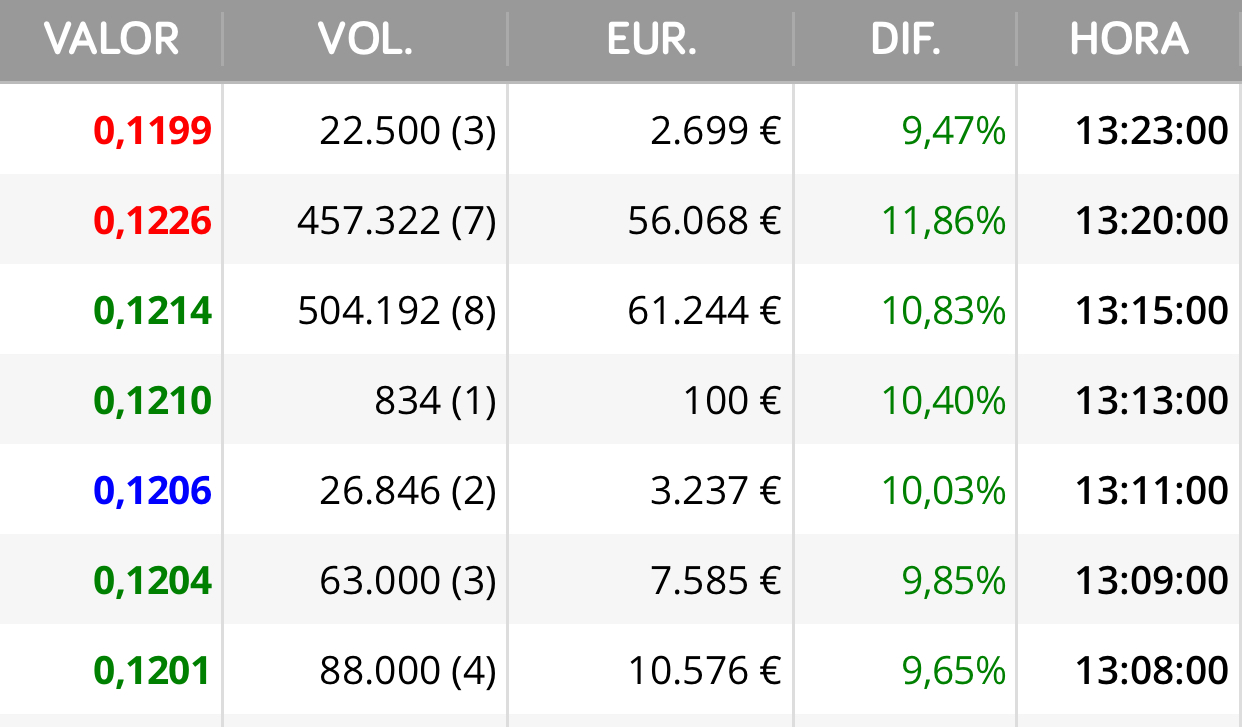Sort by the VOL. column header
1242x727 pixels.
365,40
